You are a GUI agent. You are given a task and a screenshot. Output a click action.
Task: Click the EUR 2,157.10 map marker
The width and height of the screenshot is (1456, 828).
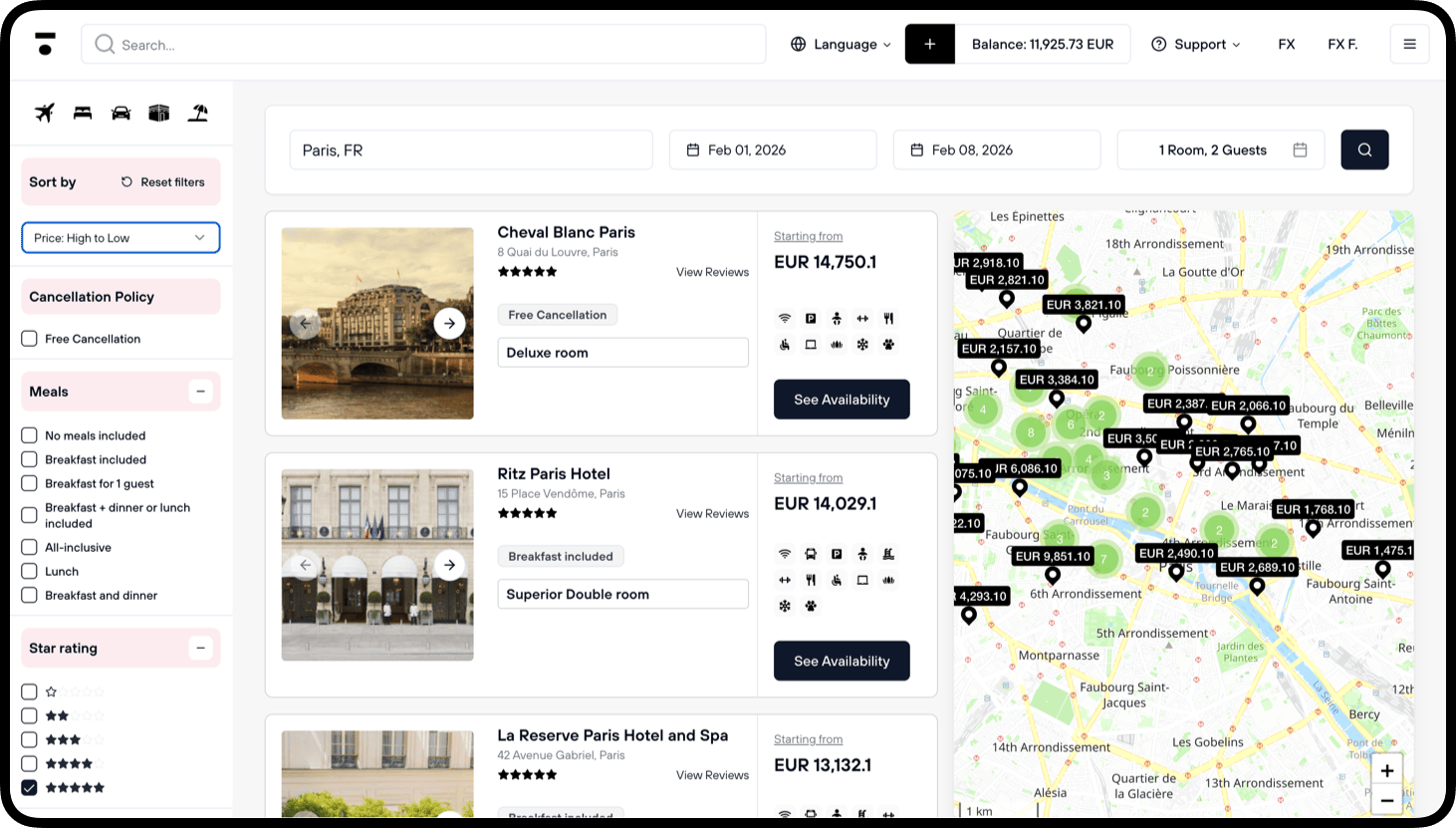pos(999,349)
